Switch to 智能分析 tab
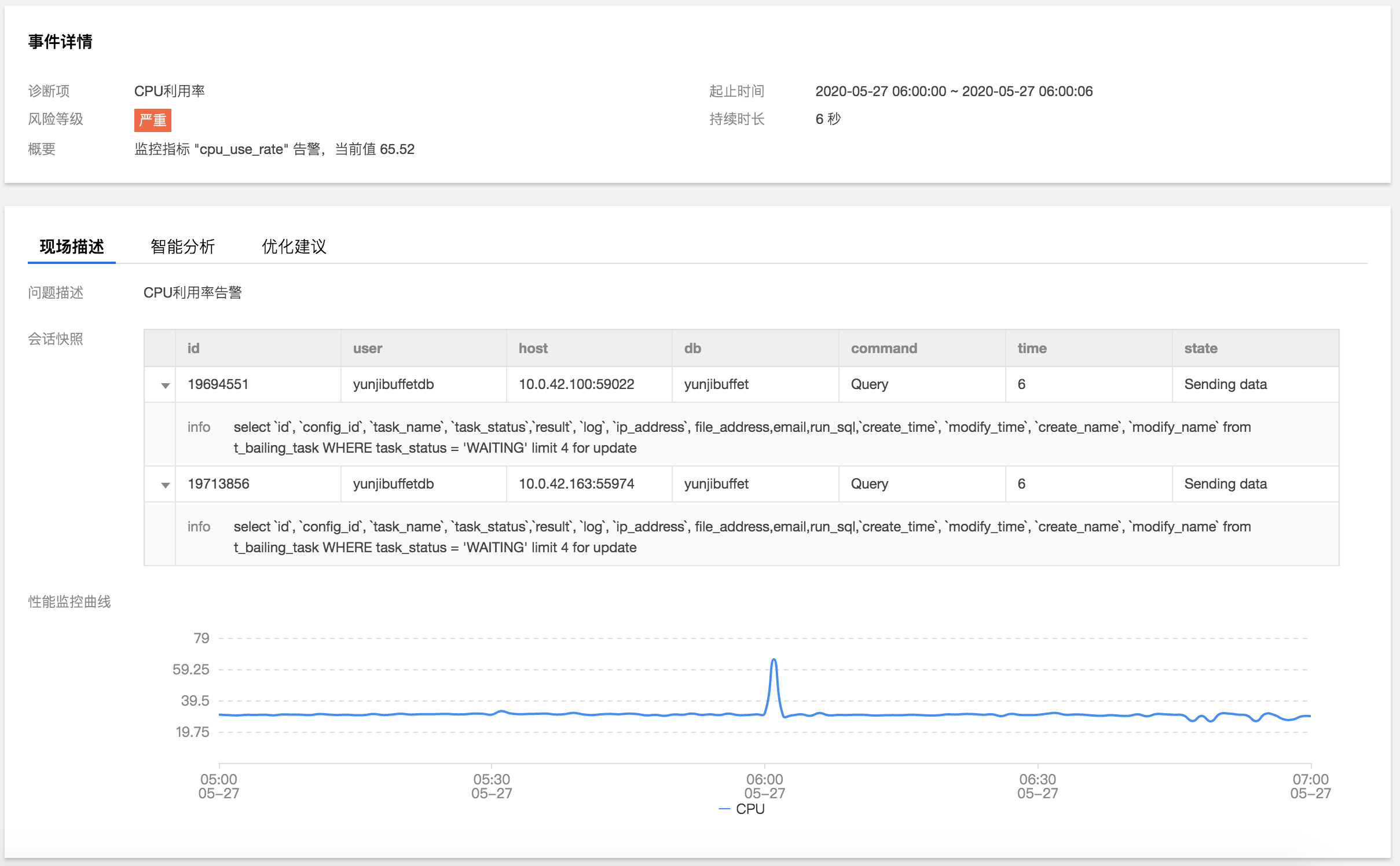Image resolution: width=1400 pixels, height=866 pixels. pos(182,247)
